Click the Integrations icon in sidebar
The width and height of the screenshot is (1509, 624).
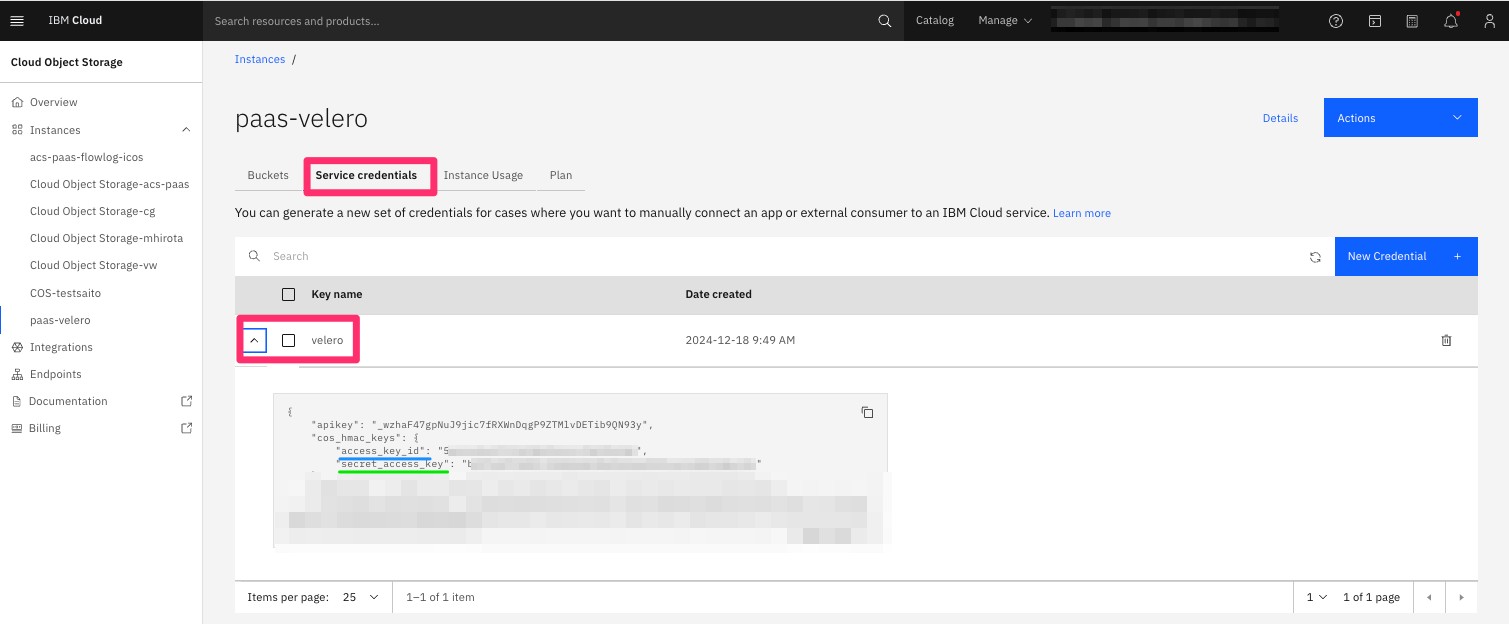17,347
